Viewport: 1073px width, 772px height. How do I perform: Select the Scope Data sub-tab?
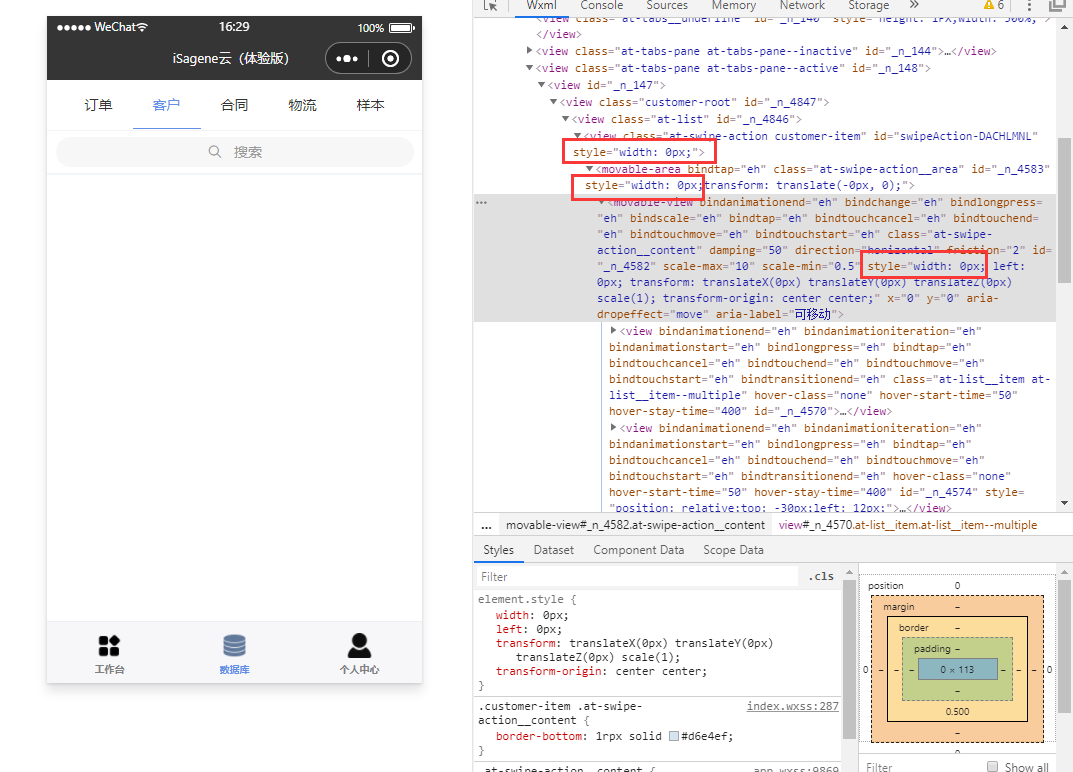tap(733, 550)
